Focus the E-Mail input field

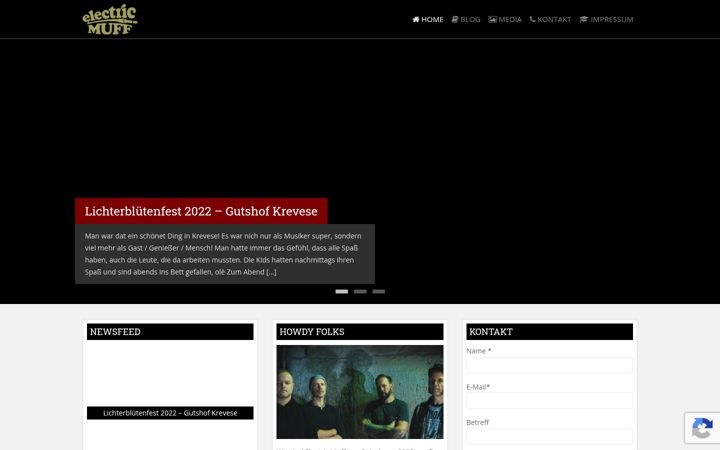click(x=550, y=401)
